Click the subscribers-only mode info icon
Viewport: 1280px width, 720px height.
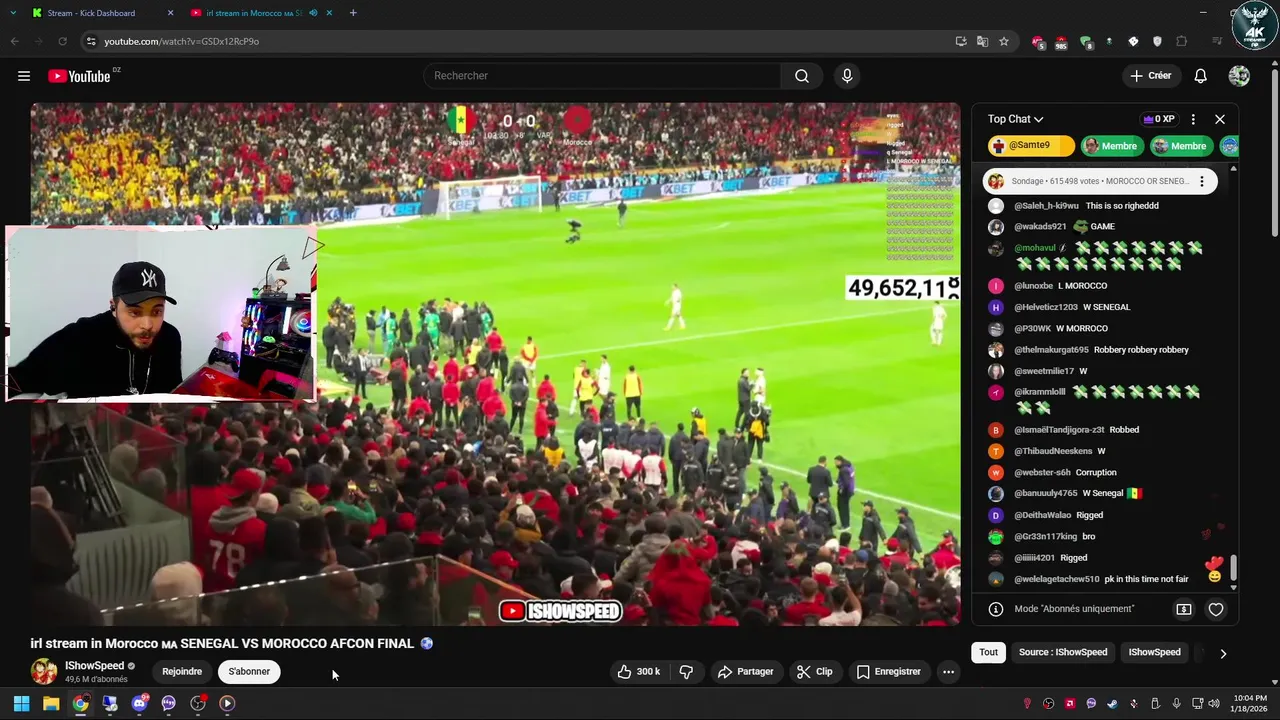click(x=996, y=609)
